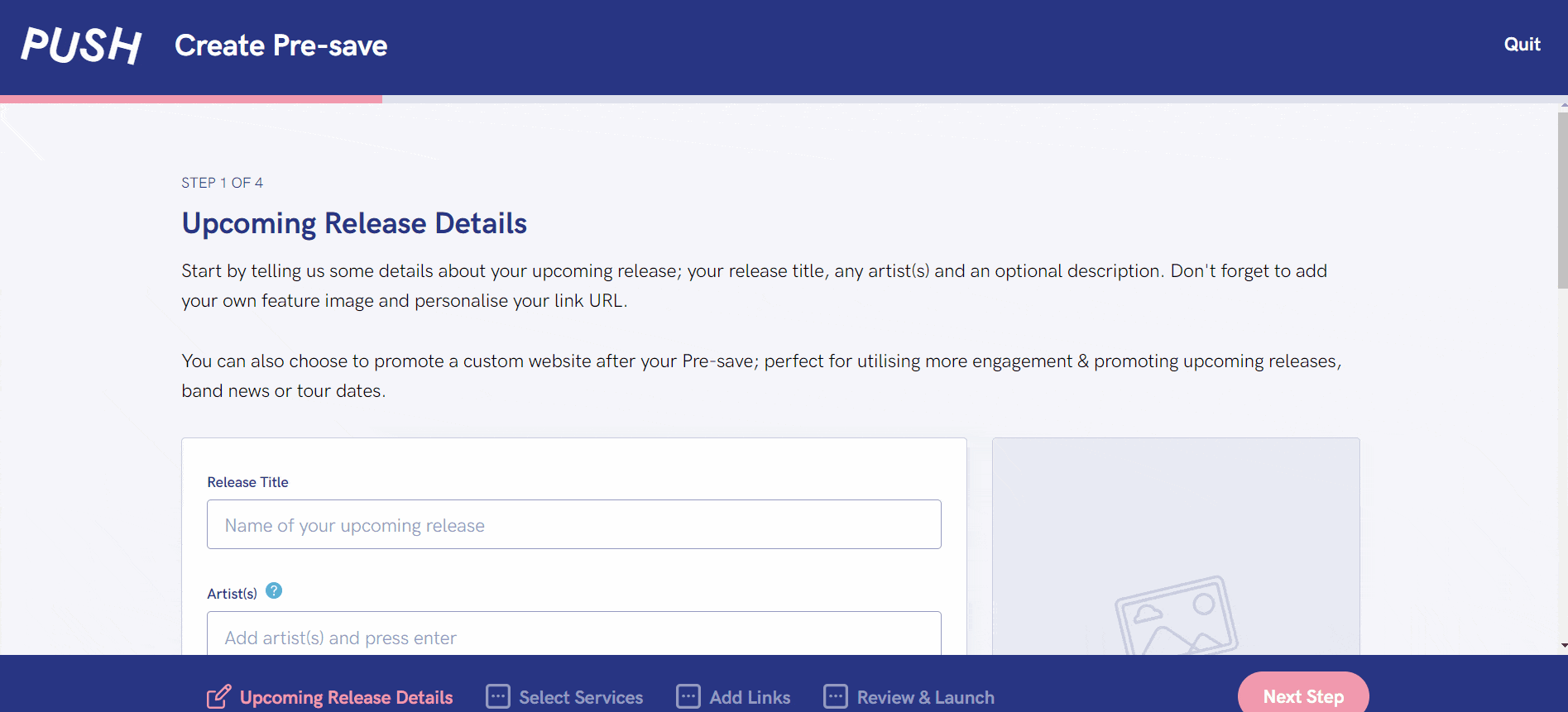Image resolution: width=1568 pixels, height=712 pixels.
Task: Click the 'Artist(s)' field label
Action: coord(232,594)
